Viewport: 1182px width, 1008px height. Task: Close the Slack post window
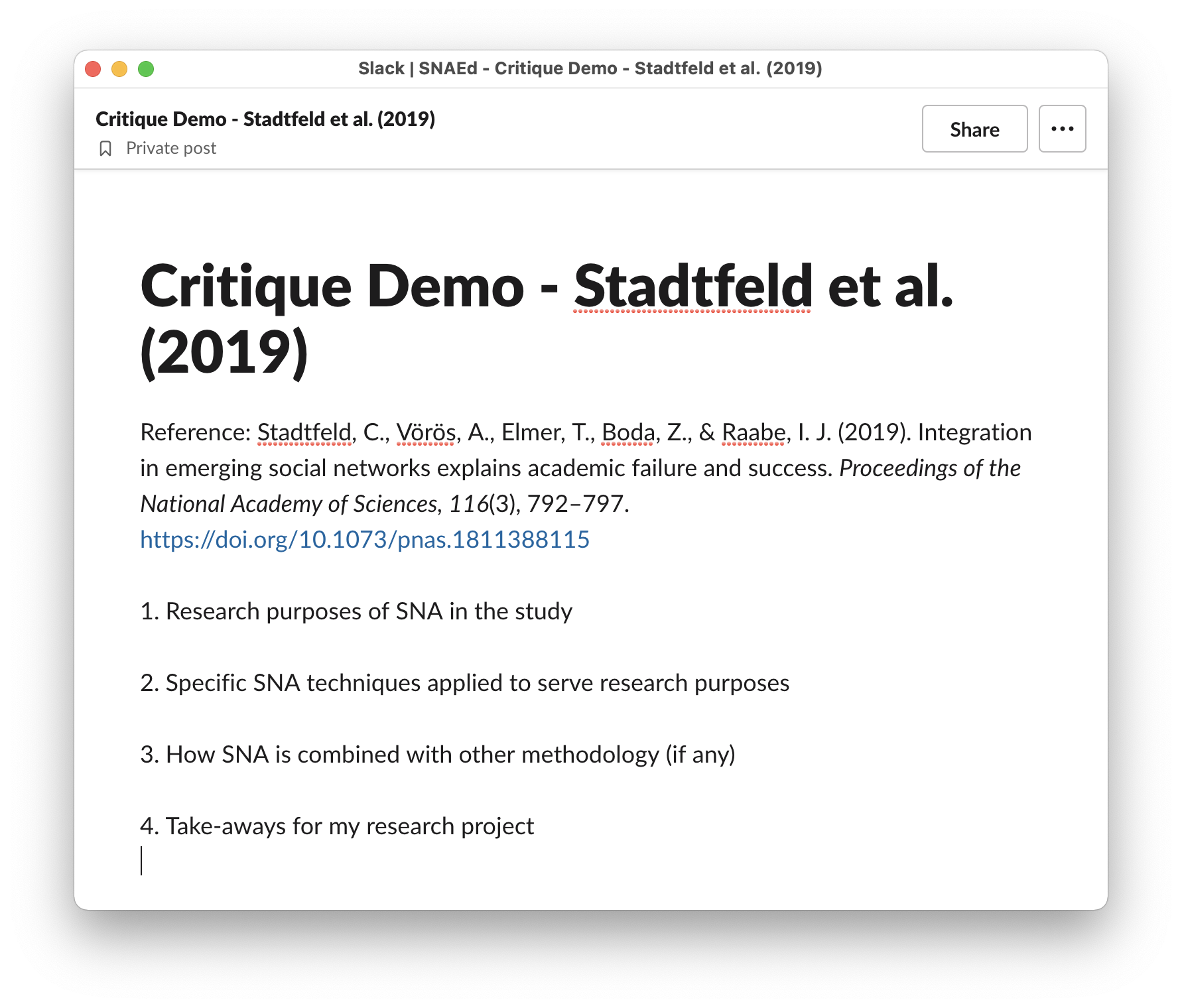[x=93, y=69]
